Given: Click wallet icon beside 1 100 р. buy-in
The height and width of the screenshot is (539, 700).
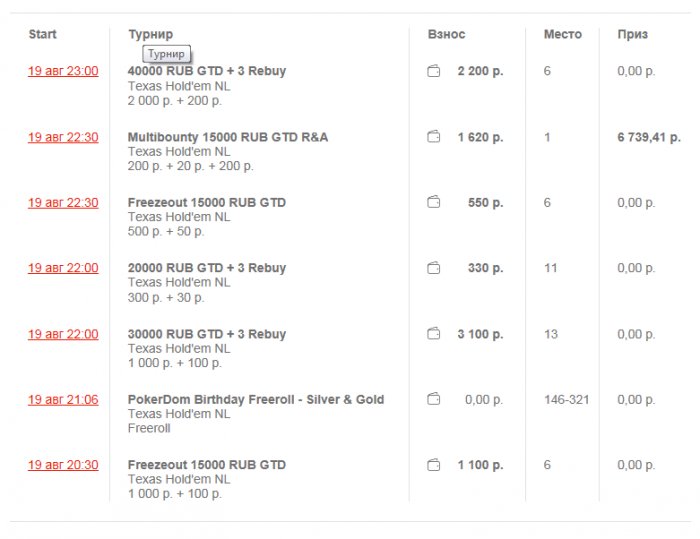Looking at the screenshot, I should coord(434,465).
